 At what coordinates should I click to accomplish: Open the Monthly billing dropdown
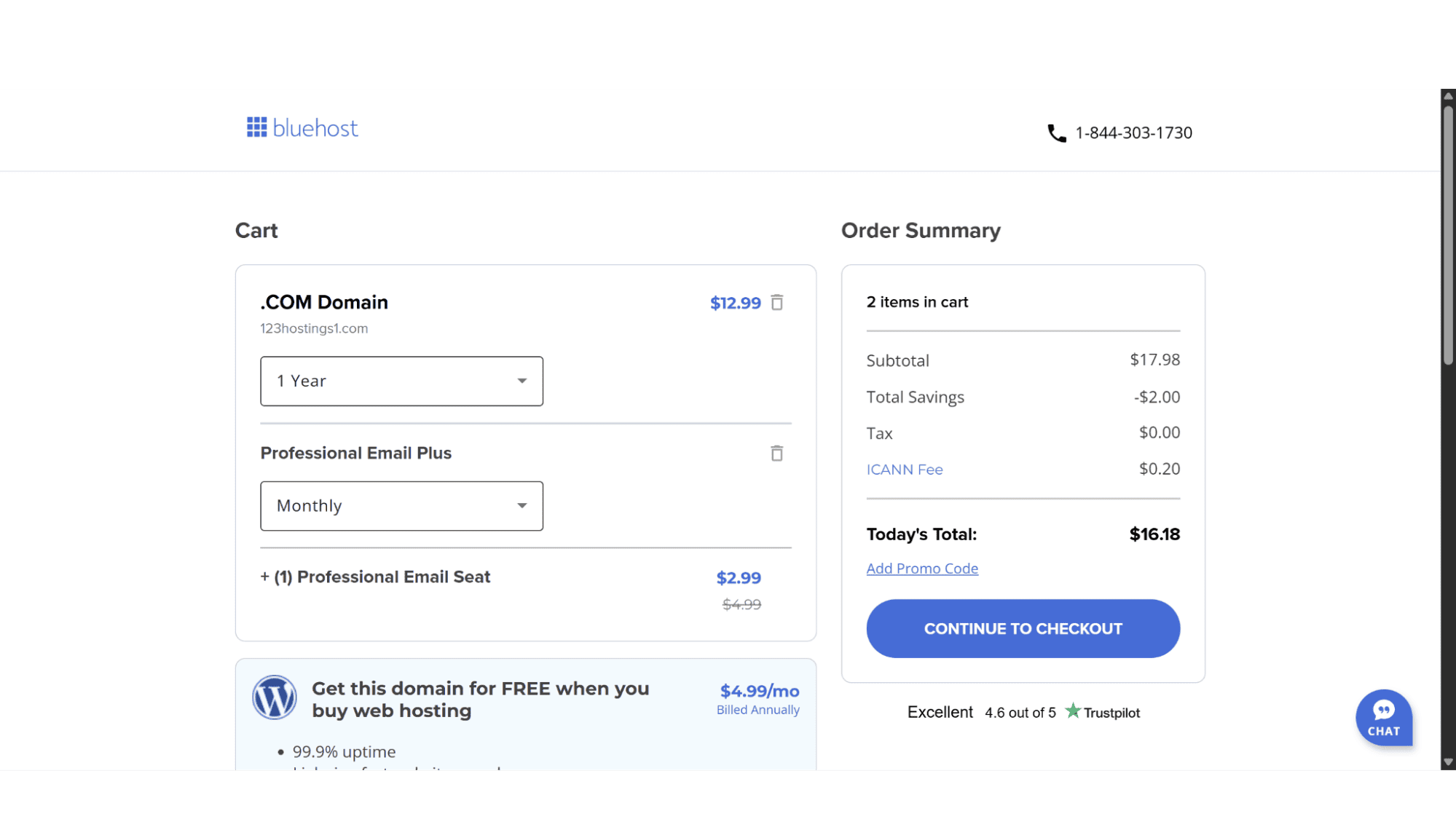click(x=401, y=505)
